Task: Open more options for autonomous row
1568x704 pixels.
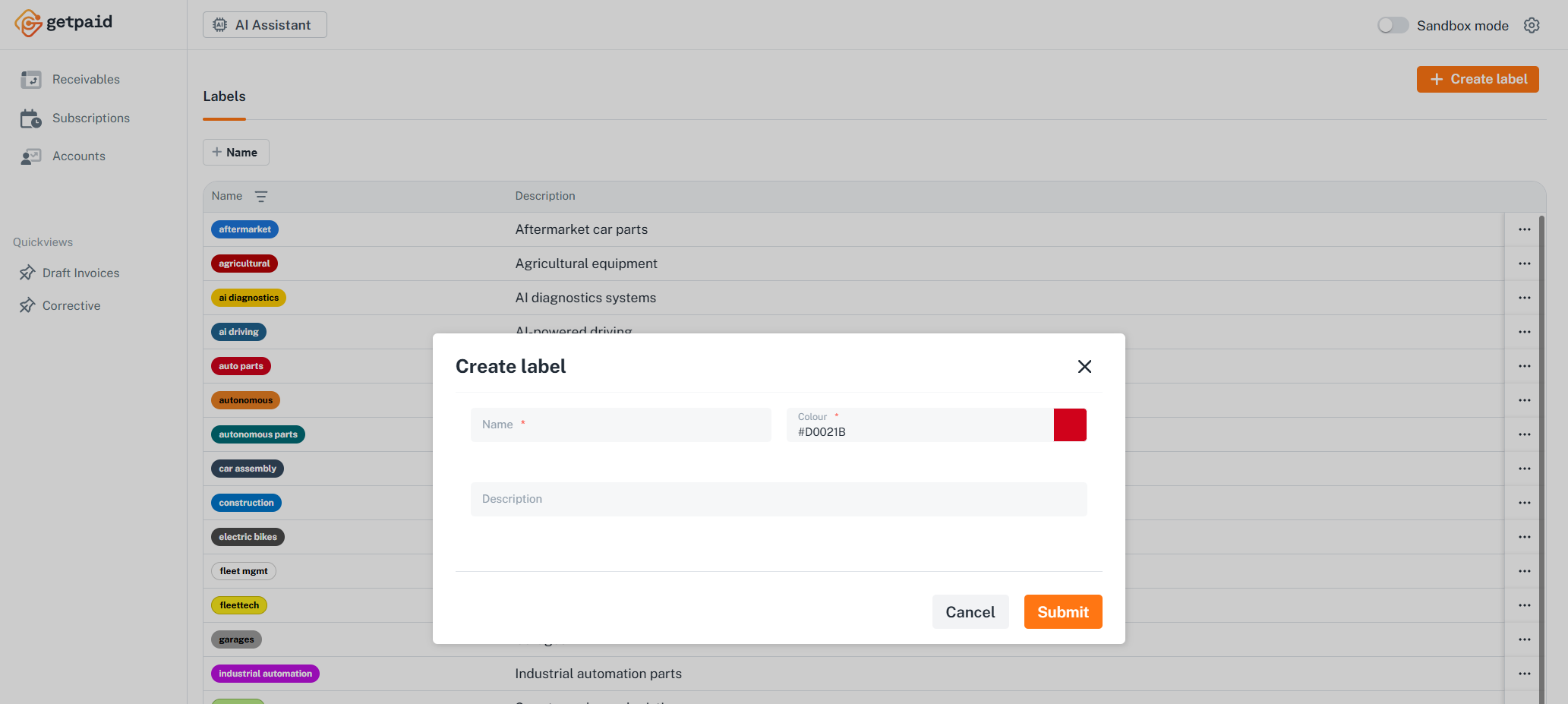Action: click(1524, 400)
